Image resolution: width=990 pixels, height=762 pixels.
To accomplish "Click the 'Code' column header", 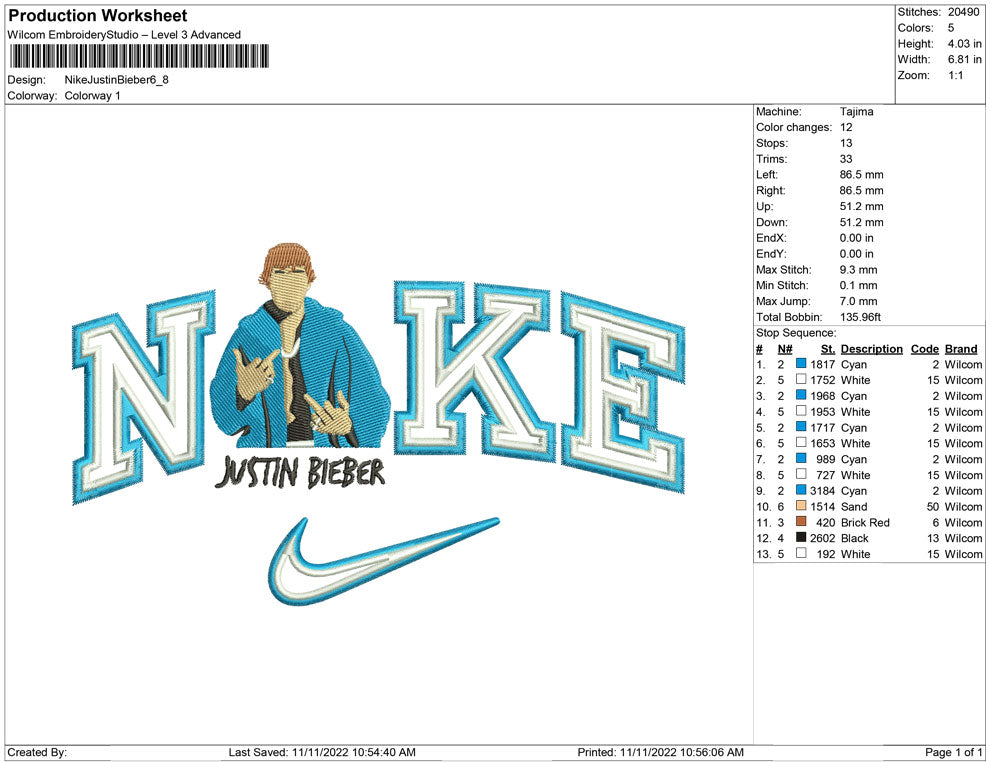I will tap(925, 348).
